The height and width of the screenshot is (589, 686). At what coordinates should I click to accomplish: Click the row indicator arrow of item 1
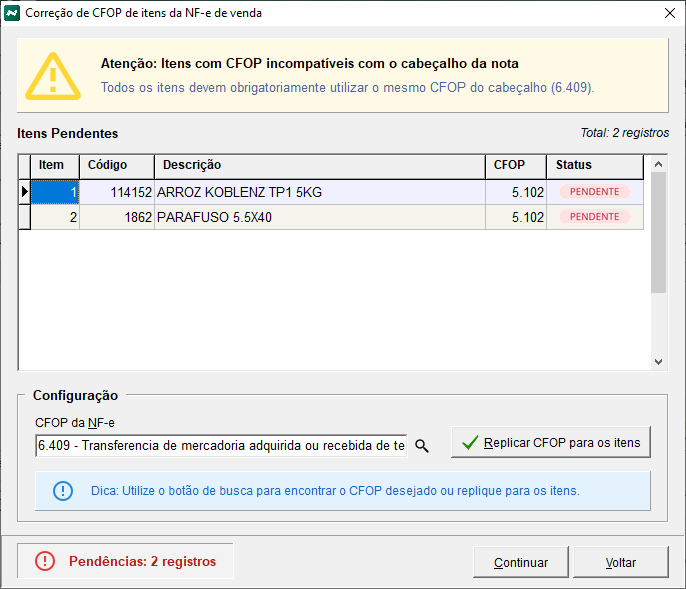[24, 192]
